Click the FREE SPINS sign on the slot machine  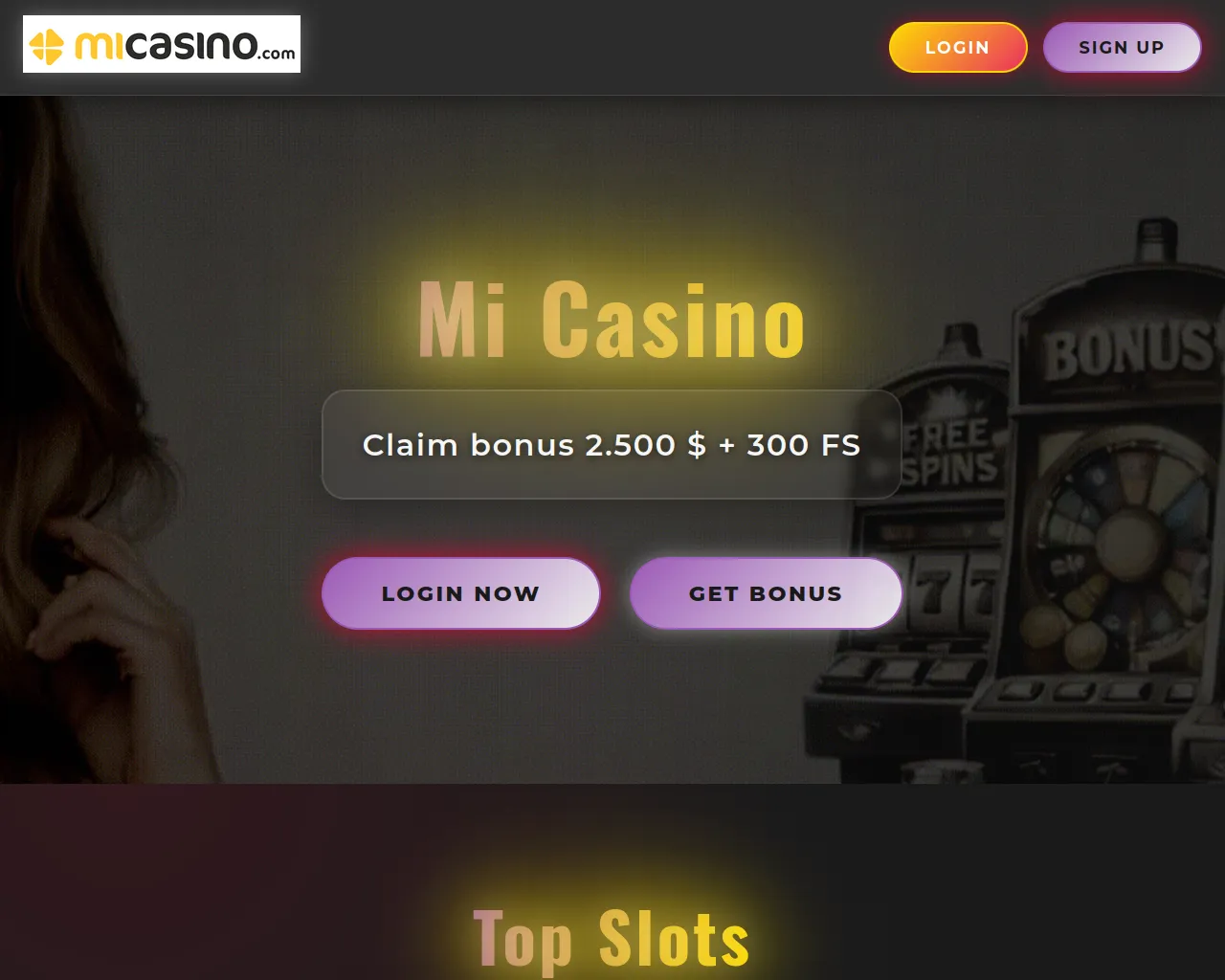click(x=947, y=452)
